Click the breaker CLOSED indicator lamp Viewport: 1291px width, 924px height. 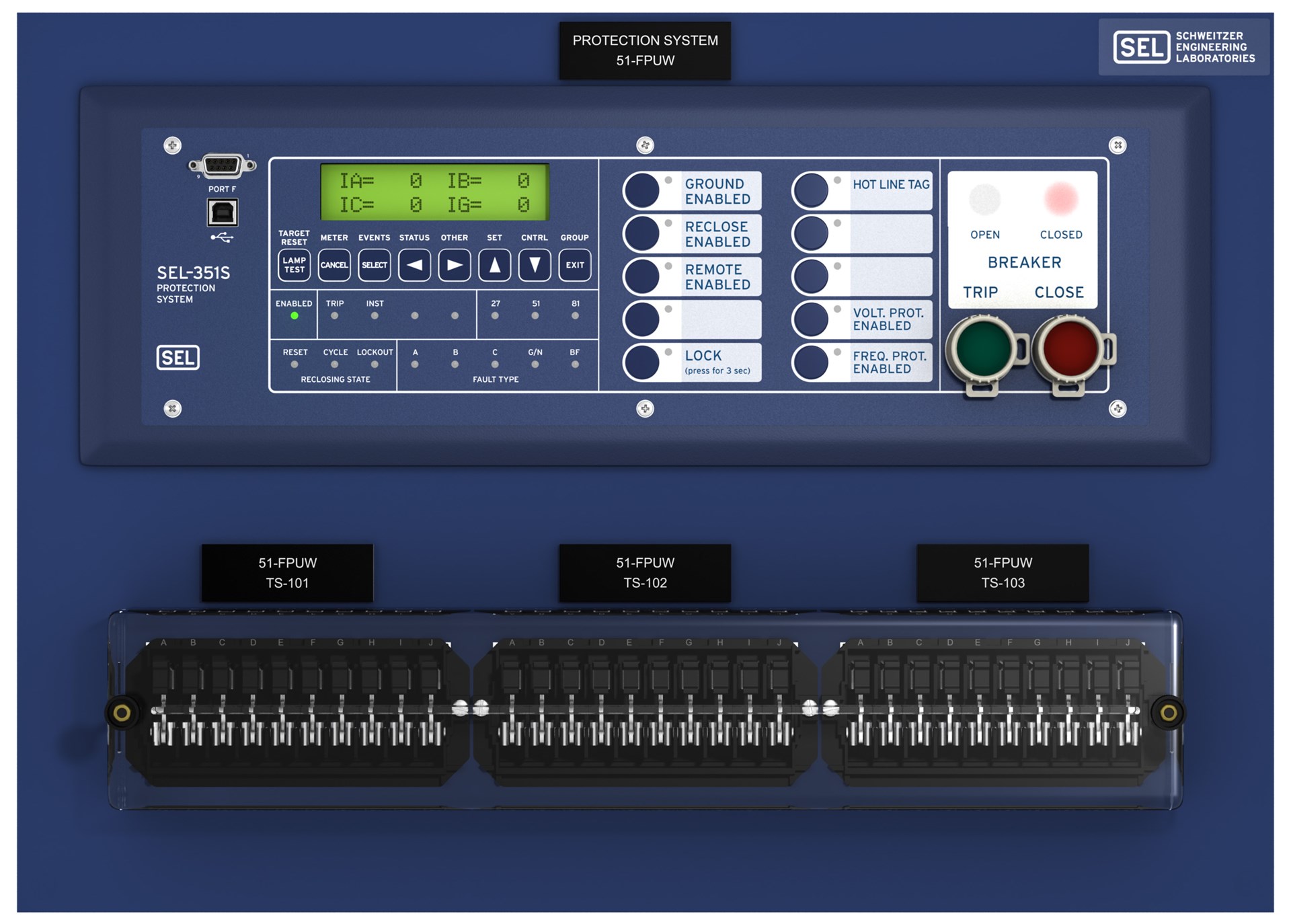click(x=1061, y=199)
